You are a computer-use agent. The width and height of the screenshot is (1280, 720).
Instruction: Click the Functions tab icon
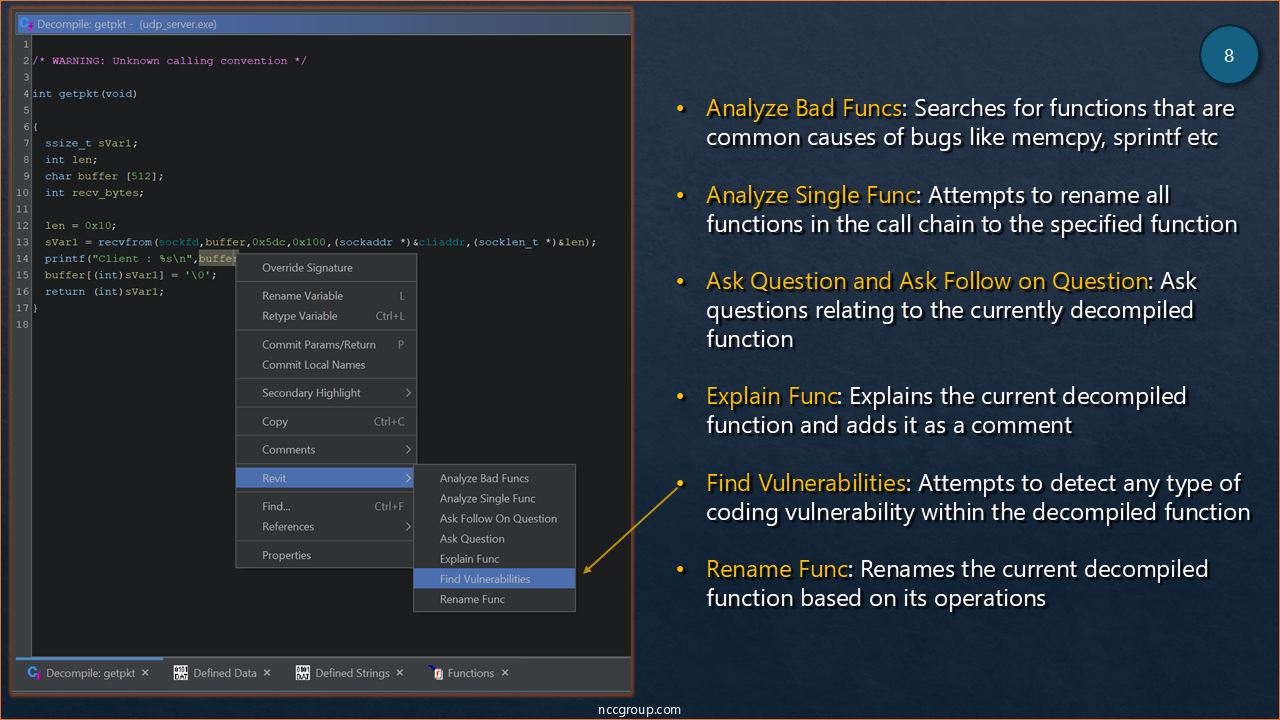(x=436, y=673)
